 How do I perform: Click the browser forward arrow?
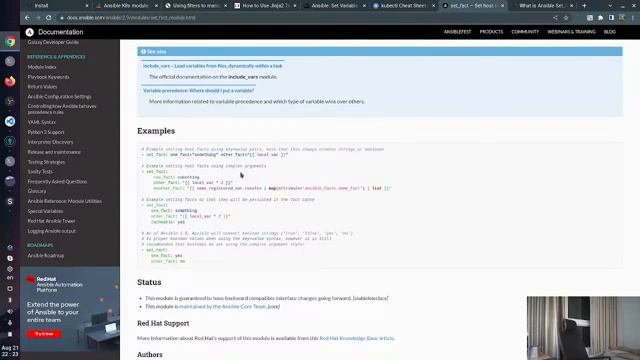38,18
